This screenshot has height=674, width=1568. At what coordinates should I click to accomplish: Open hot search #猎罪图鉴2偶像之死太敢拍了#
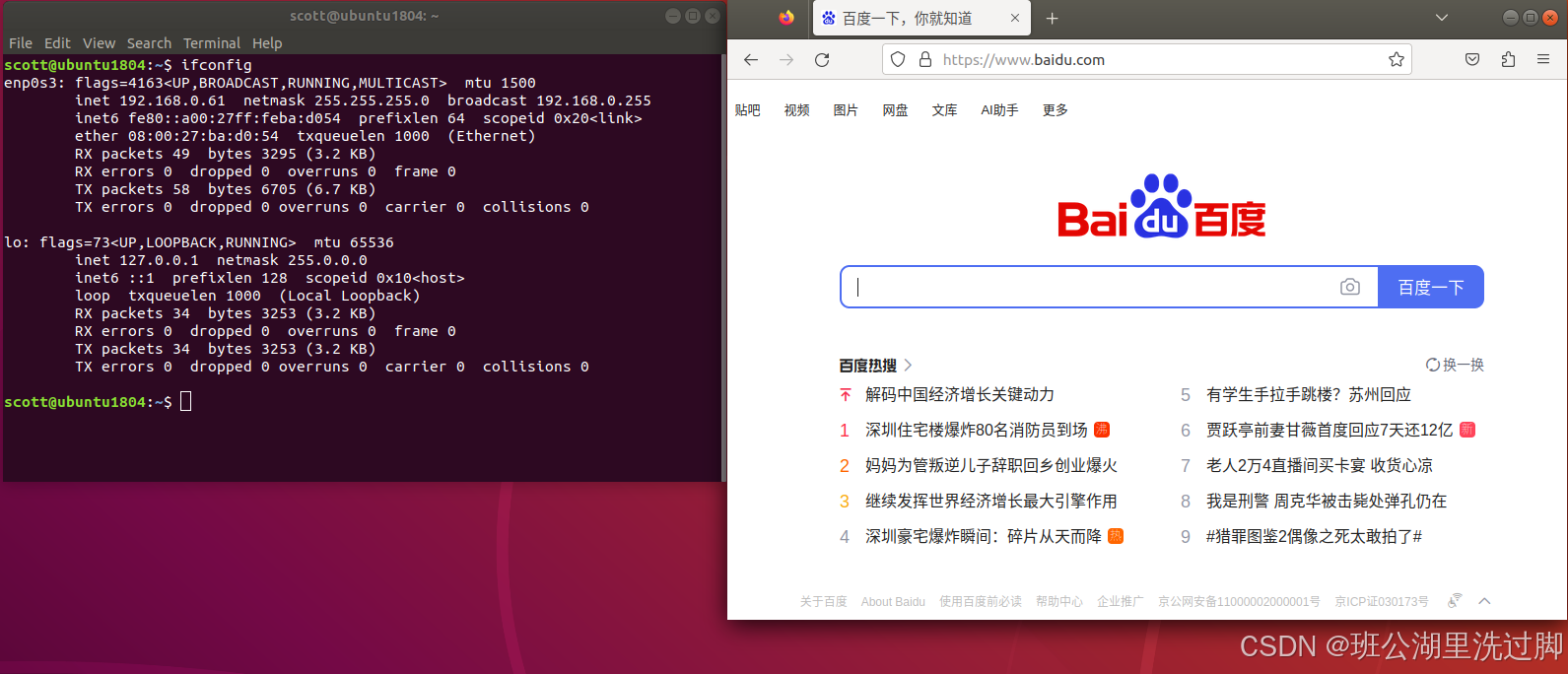[x=1315, y=536]
